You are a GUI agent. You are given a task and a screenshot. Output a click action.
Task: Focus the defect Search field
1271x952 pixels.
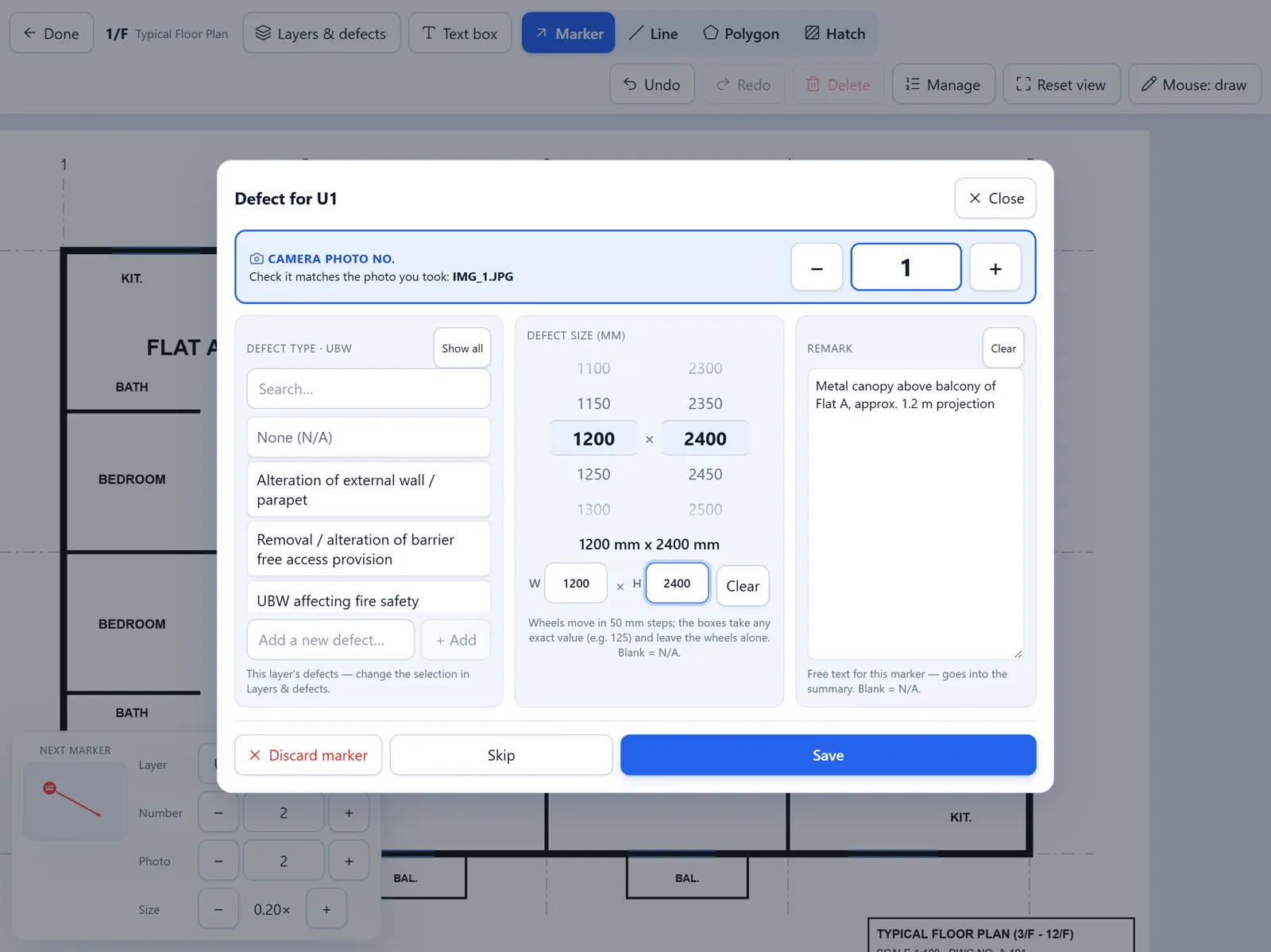coord(369,389)
